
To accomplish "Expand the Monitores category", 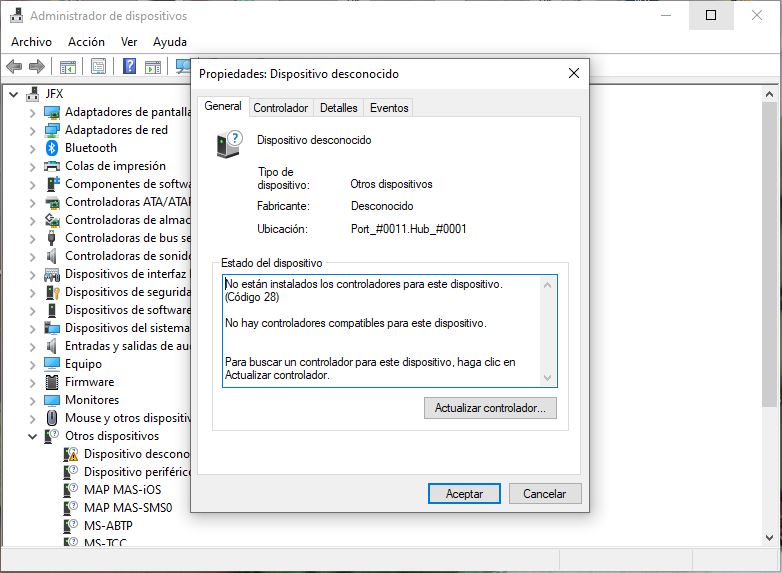I will click(x=32, y=400).
